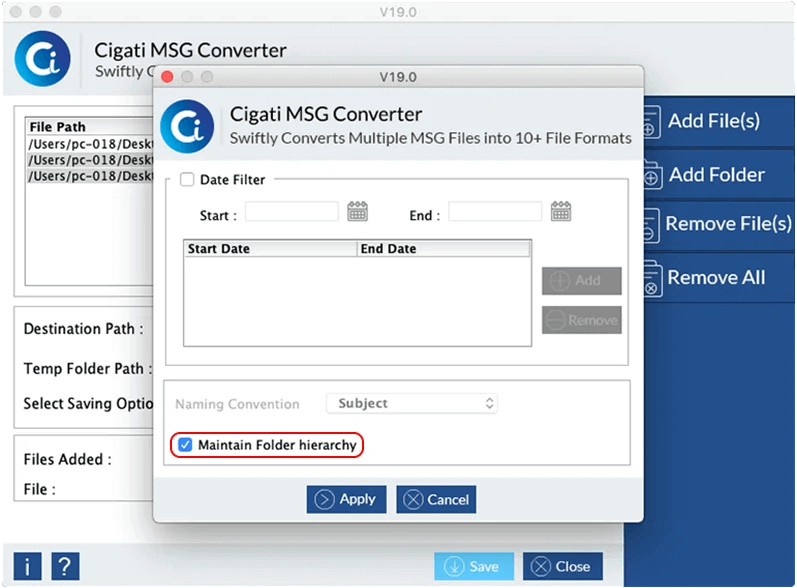Click the Cigati logo in the dialog
This screenshot has height=588, width=797.
coord(187,127)
